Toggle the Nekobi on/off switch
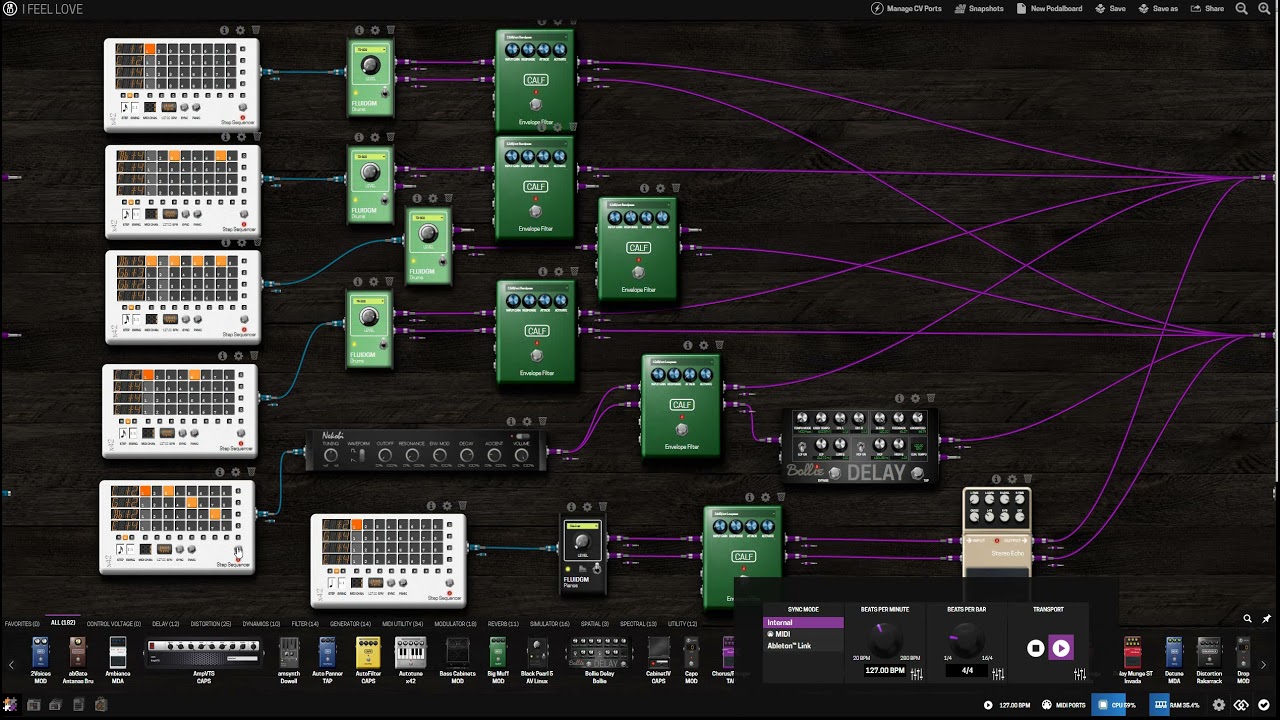The width and height of the screenshot is (1280, 720). click(521, 436)
